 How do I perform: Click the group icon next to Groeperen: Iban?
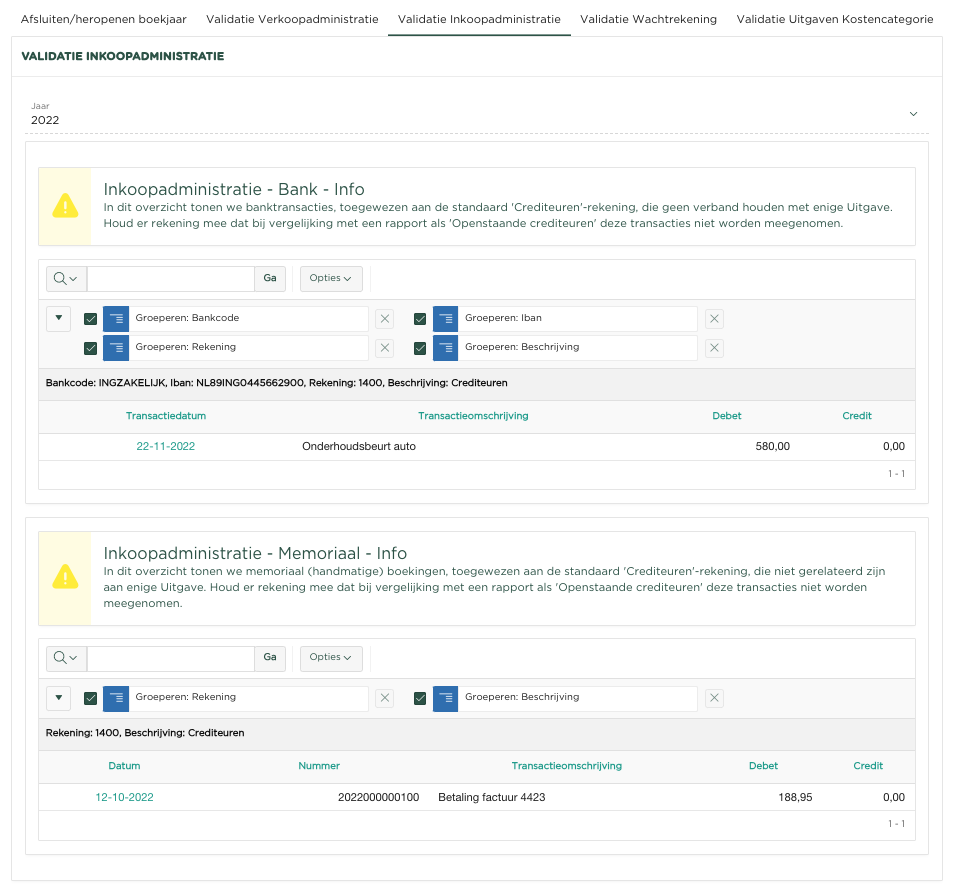pyautogui.click(x=446, y=319)
